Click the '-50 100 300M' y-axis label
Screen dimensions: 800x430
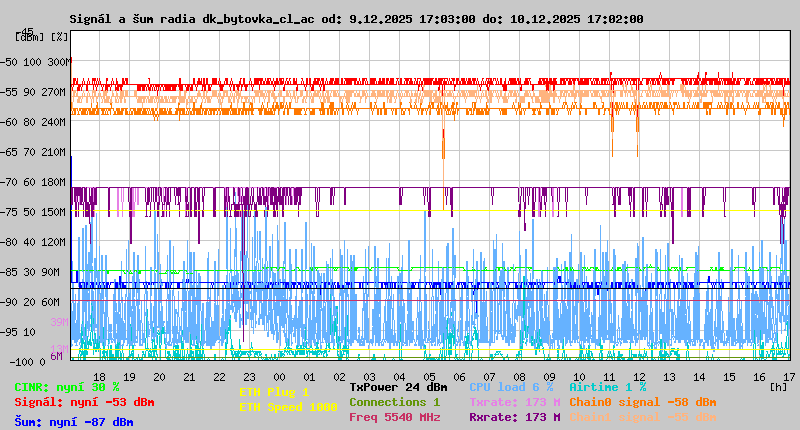tap(35, 62)
